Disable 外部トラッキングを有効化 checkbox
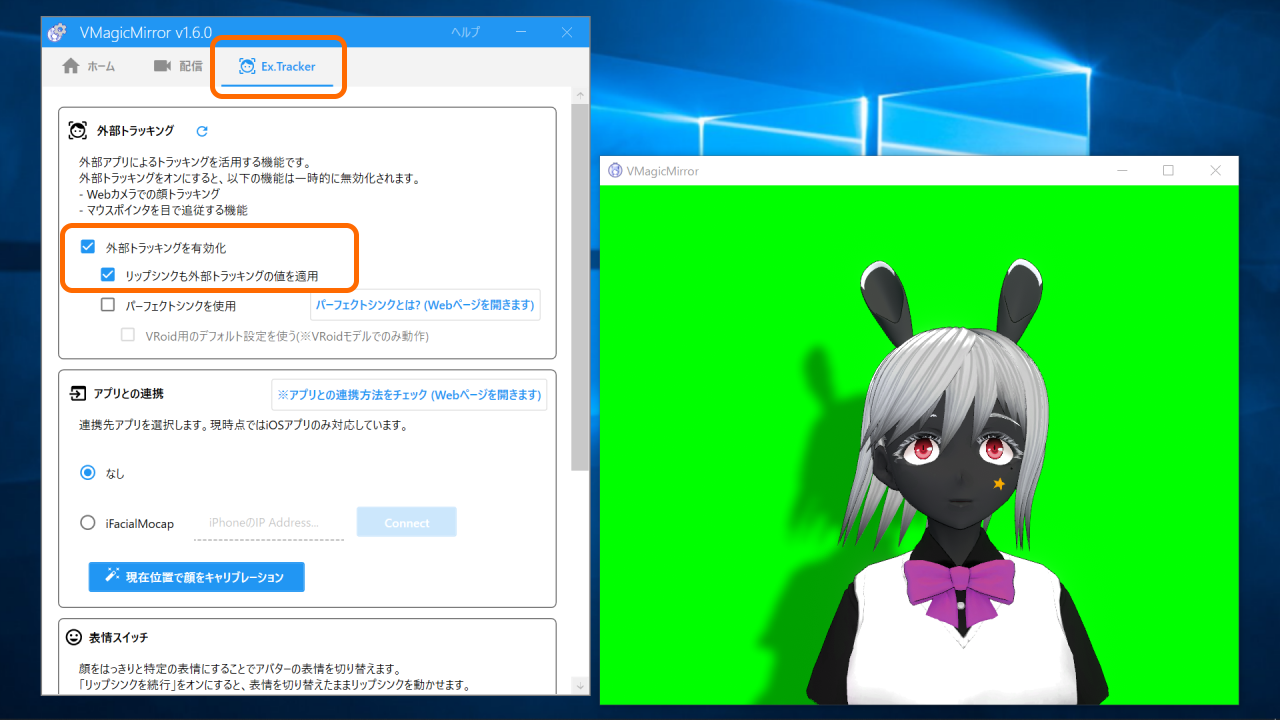This screenshot has height=720, width=1280. (x=88, y=247)
